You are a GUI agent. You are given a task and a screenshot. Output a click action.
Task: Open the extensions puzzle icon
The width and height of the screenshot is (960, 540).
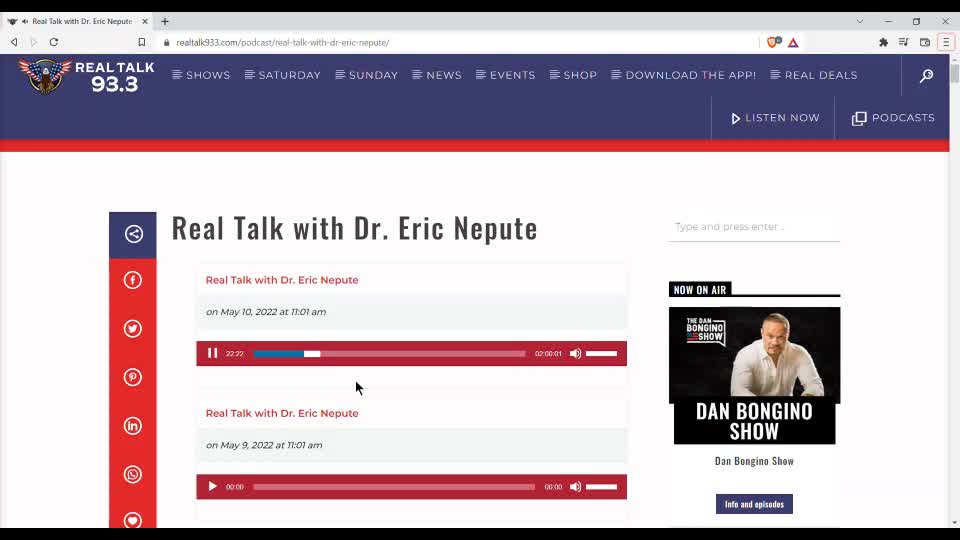(x=883, y=42)
